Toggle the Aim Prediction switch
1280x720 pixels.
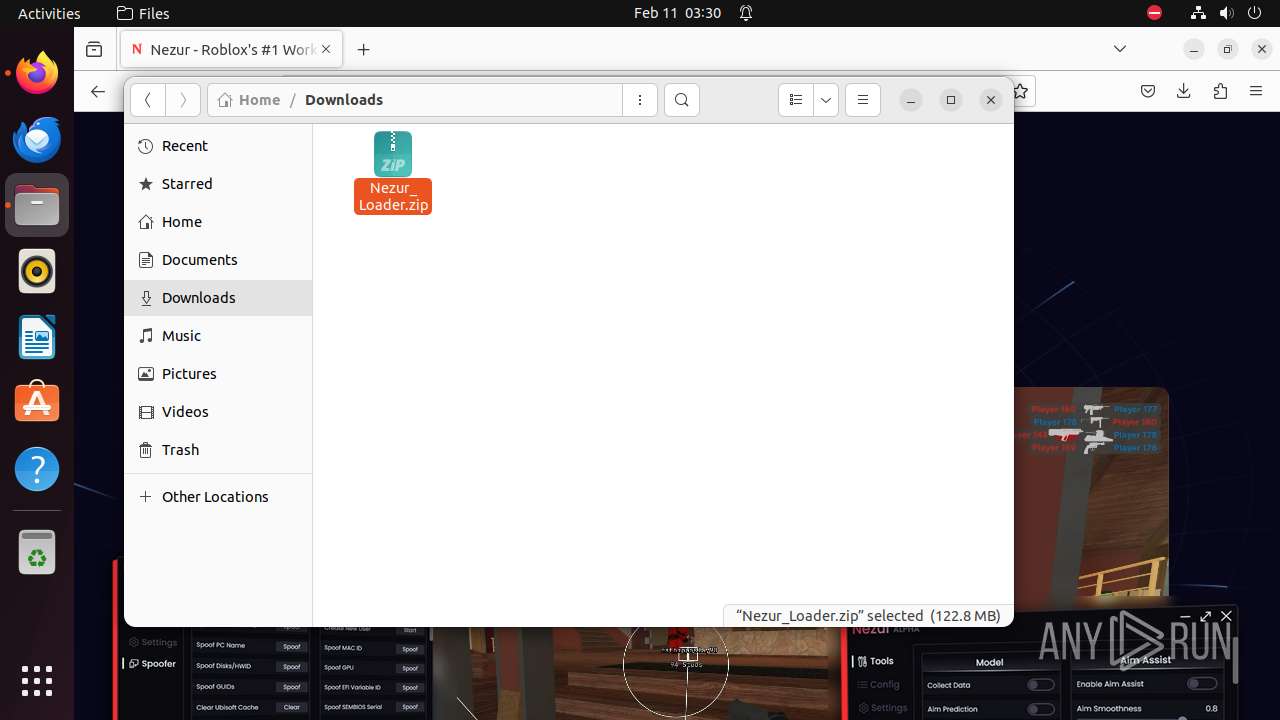tap(1041, 709)
